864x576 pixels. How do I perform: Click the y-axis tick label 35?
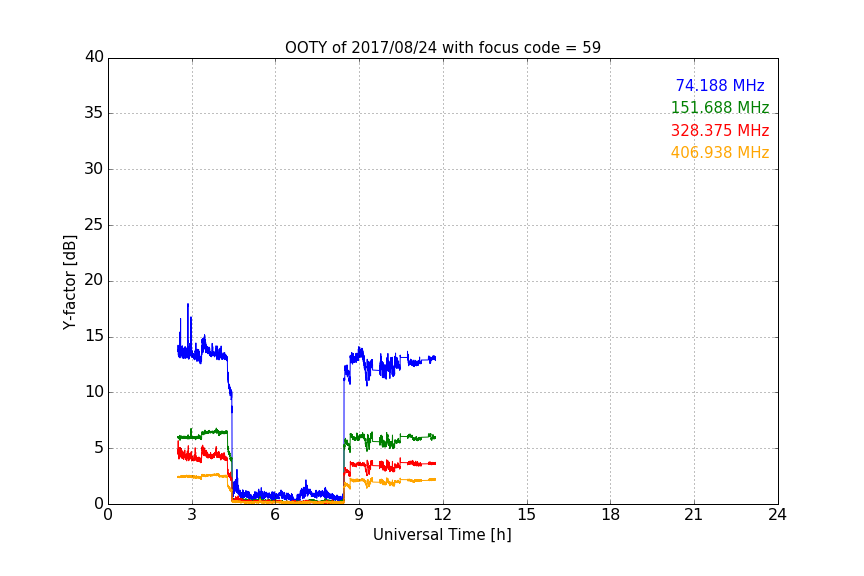pos(94,113)
